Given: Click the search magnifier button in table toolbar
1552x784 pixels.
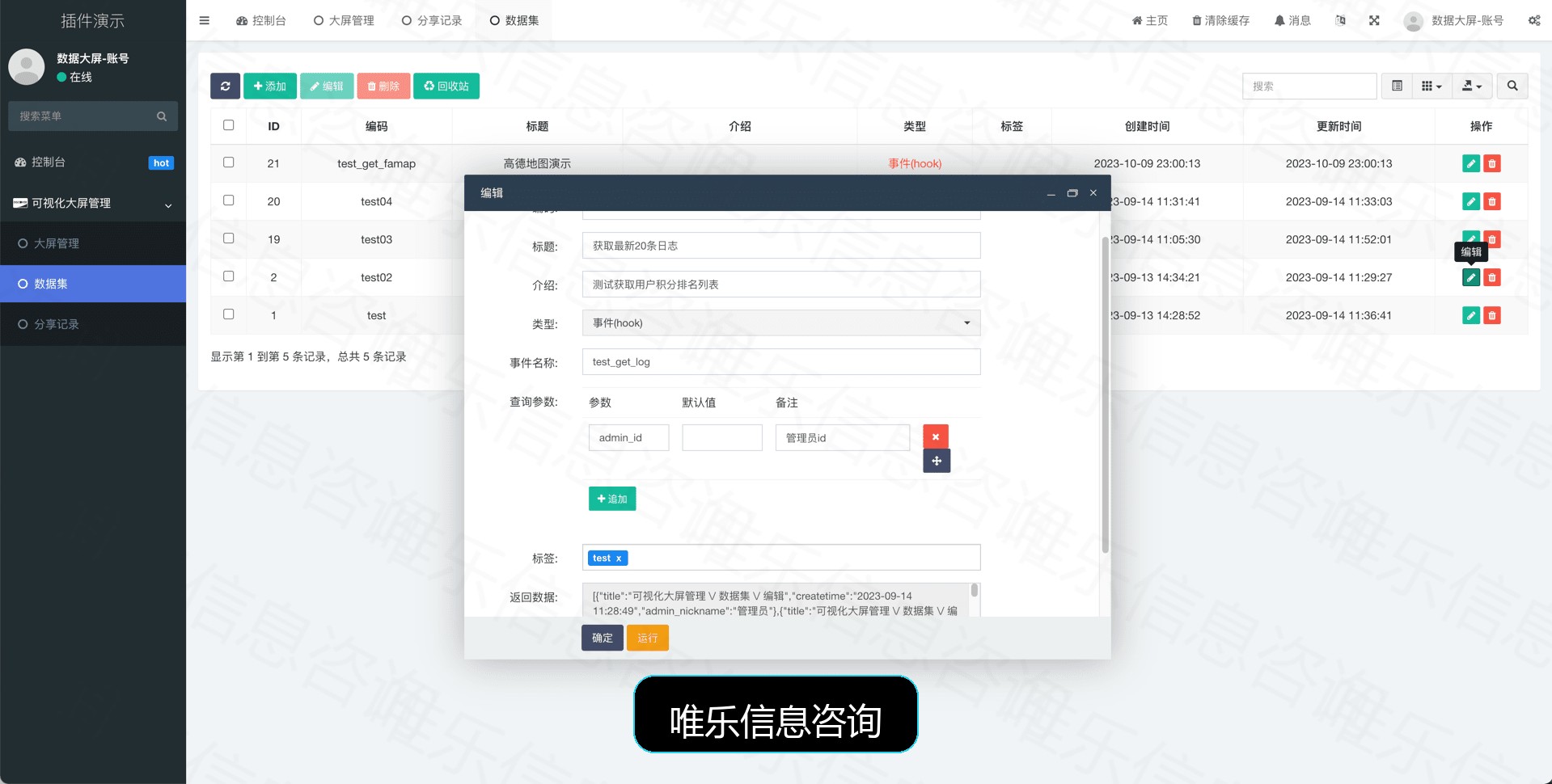Looking at the screenshot, I should tap(1512, 86).
